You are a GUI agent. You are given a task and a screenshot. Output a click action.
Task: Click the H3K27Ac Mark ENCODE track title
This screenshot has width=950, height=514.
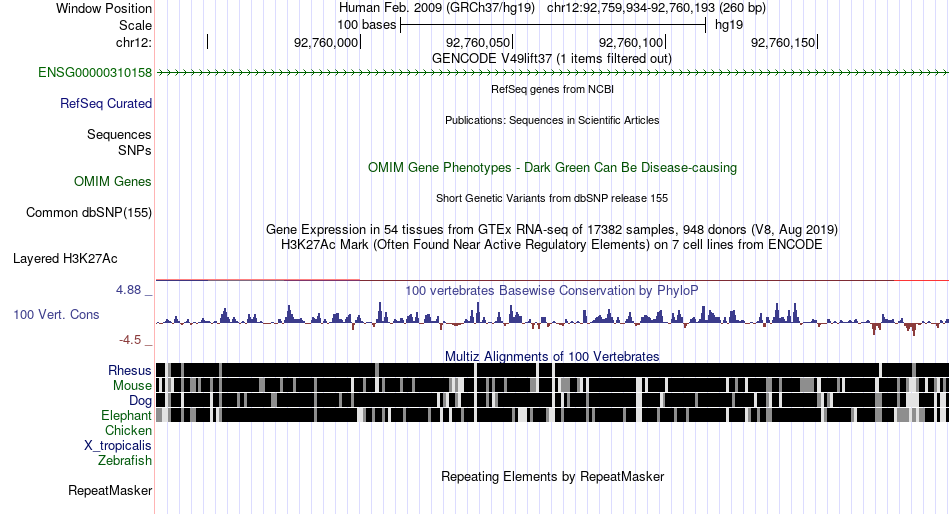pos(552,245)
